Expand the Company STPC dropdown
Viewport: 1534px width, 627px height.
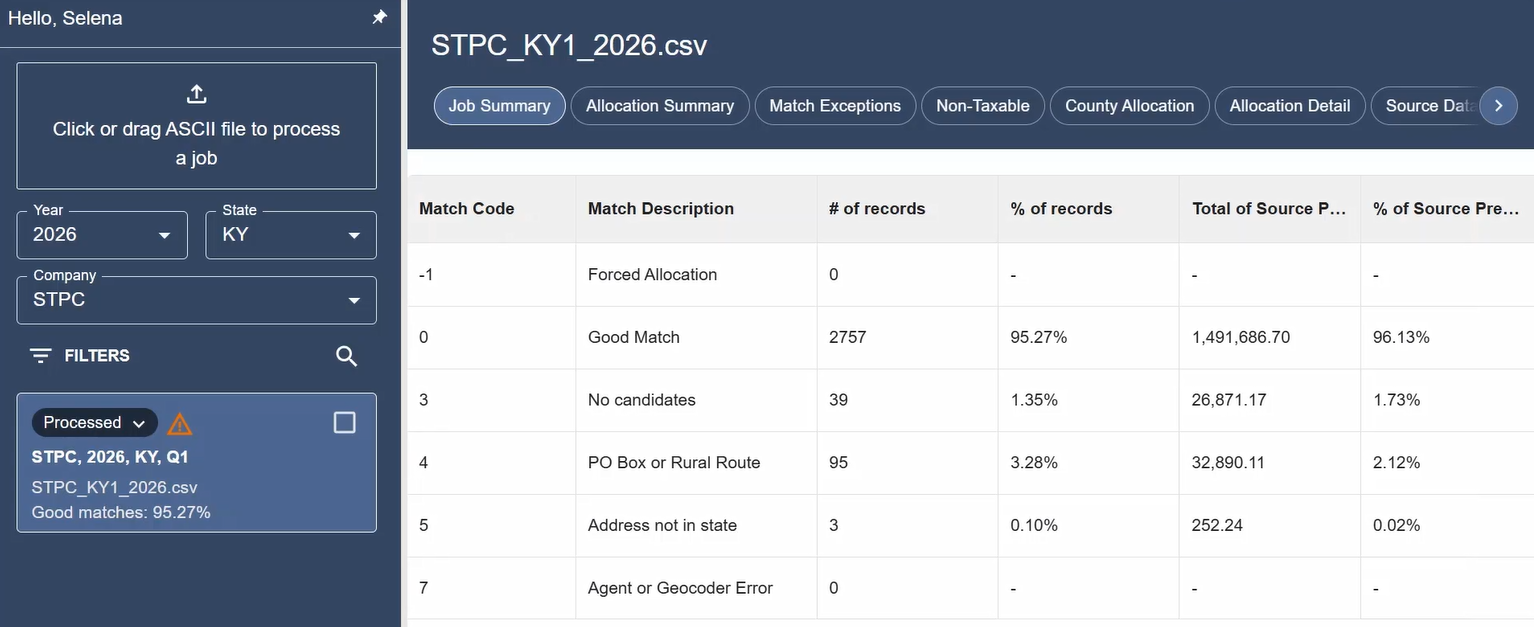pyautogui.click(x=197, y=300)
